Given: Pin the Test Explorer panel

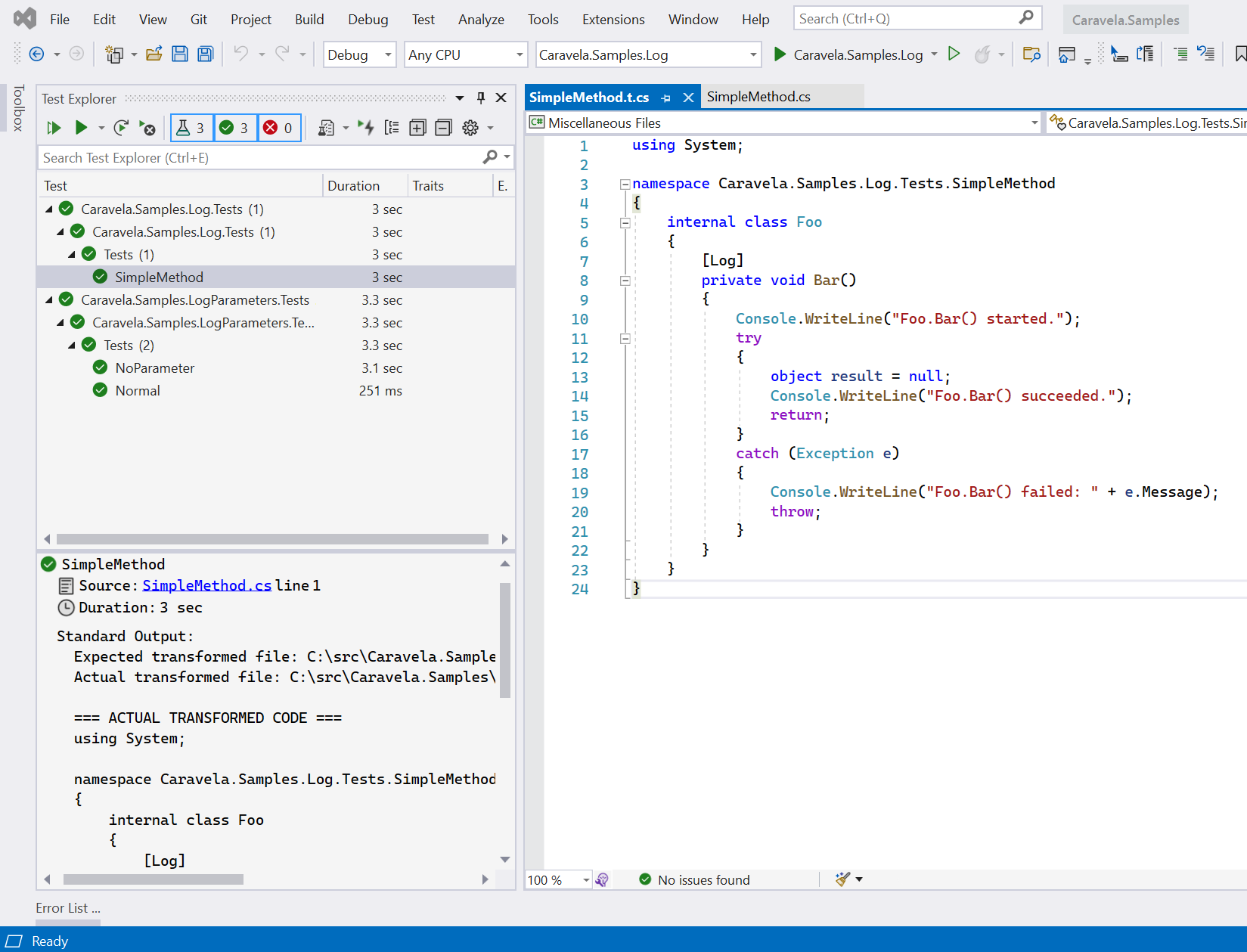Looking at the screenshot, I should (481, 98).
